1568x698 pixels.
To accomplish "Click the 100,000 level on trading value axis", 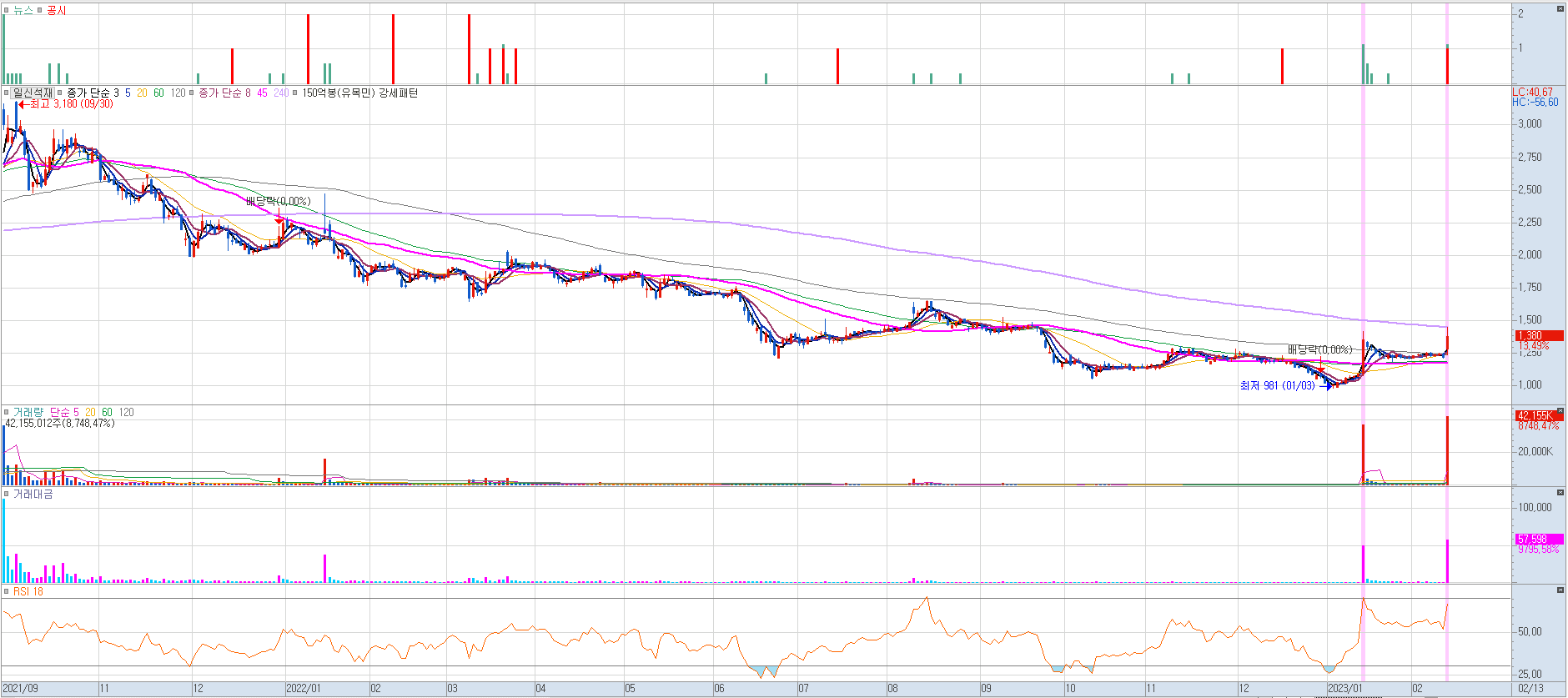I will [1535, 507].
